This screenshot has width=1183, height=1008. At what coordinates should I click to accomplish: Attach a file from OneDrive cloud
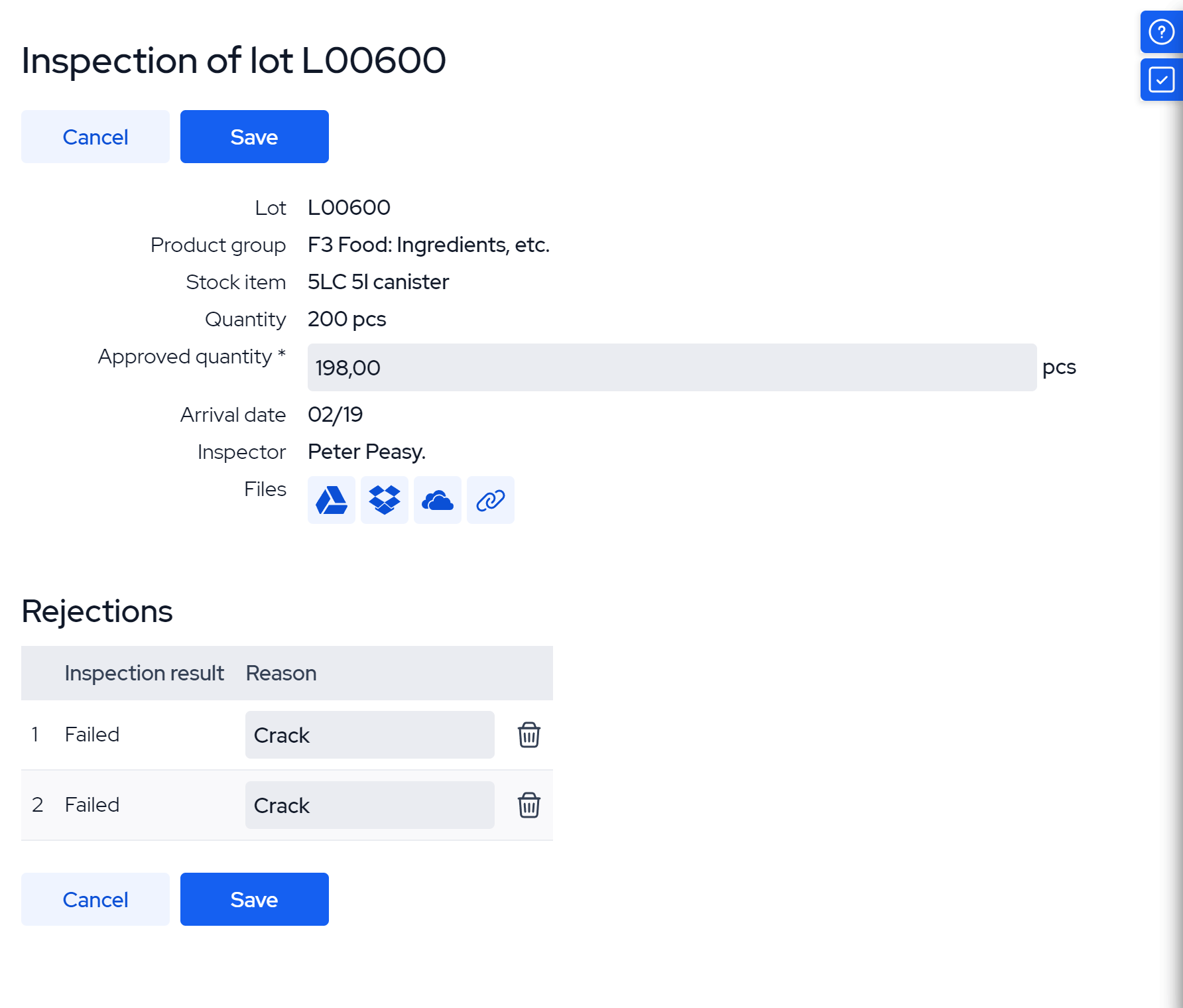pyautogui.click(x=438, y=500)
